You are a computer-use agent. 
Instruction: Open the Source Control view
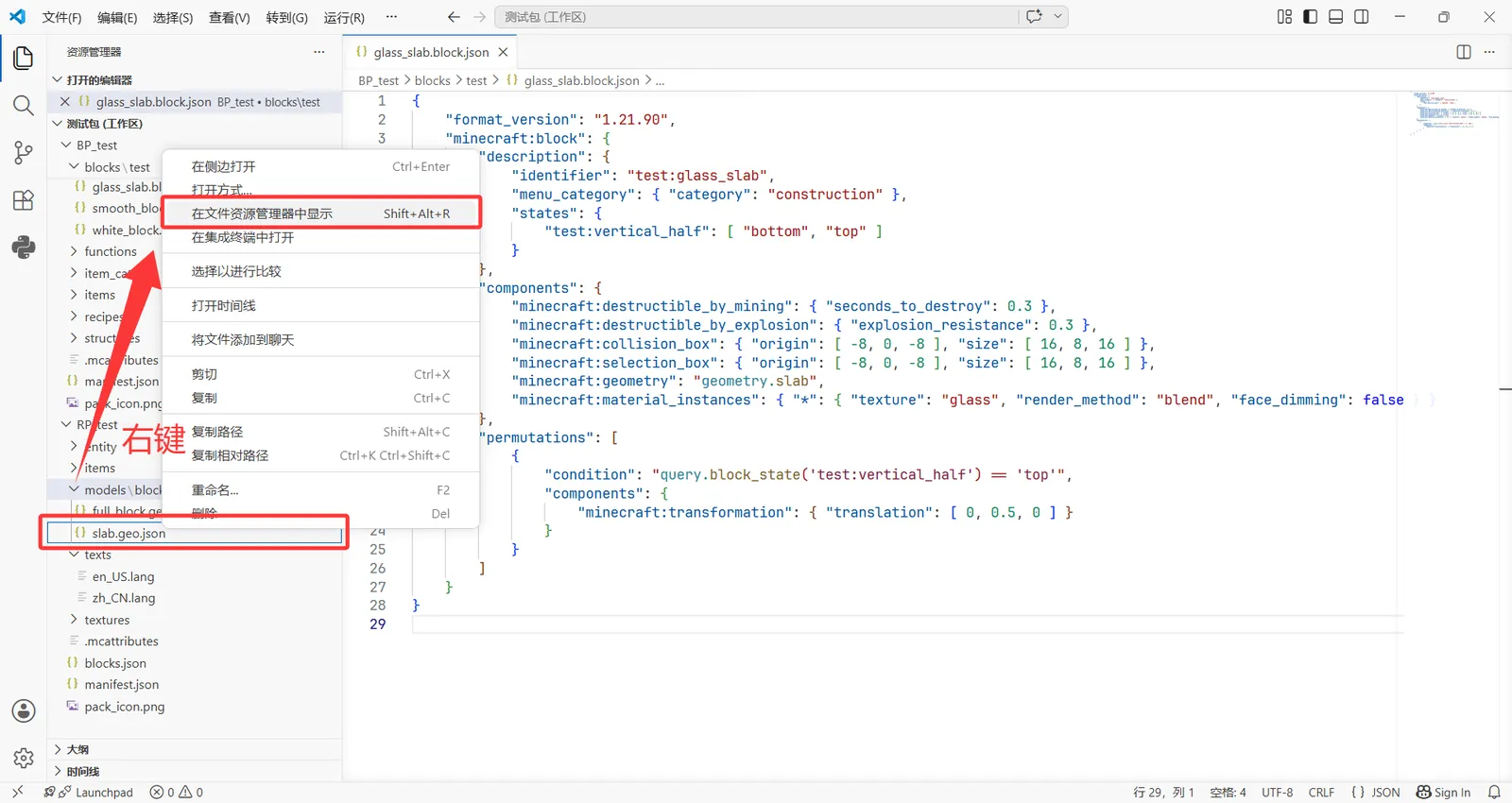click(24, 152)
